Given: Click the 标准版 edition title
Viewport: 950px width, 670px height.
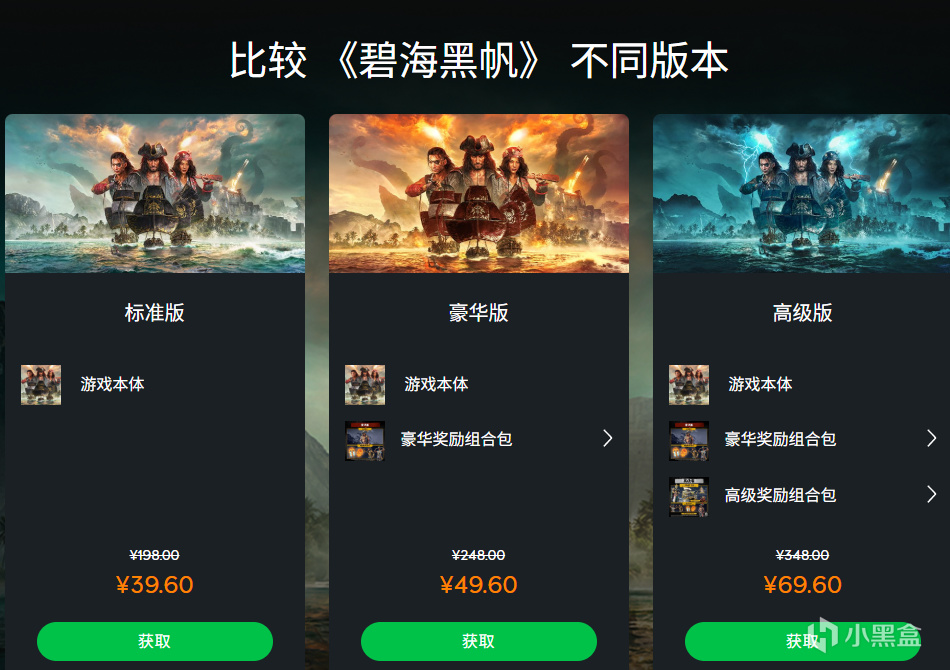Looking at the screenshot, I should click(x=154, y=313).
